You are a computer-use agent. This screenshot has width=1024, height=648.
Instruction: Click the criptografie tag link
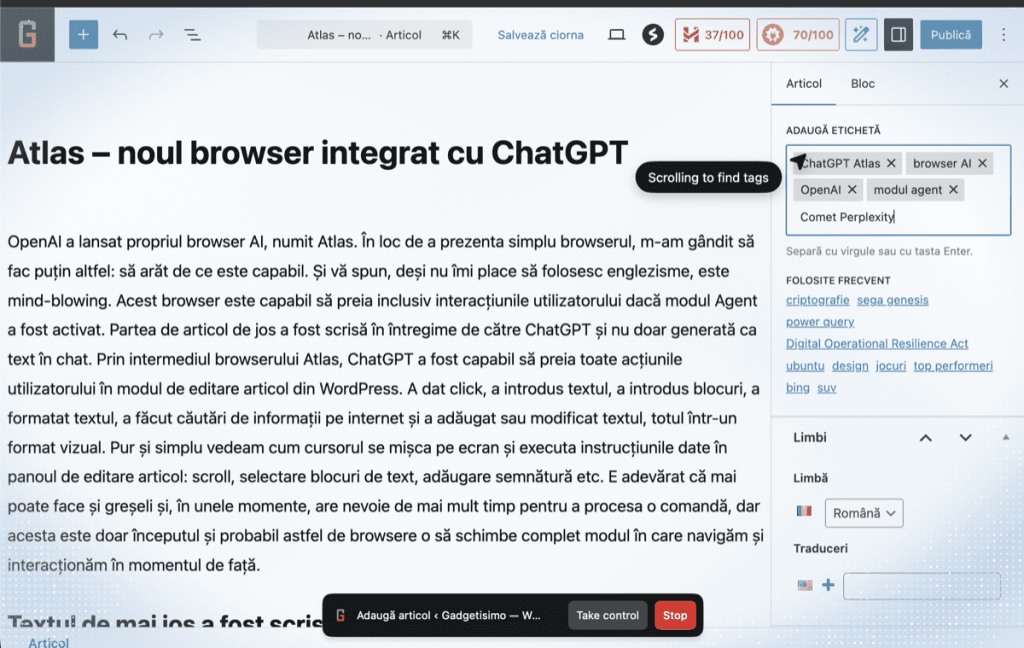817,300
